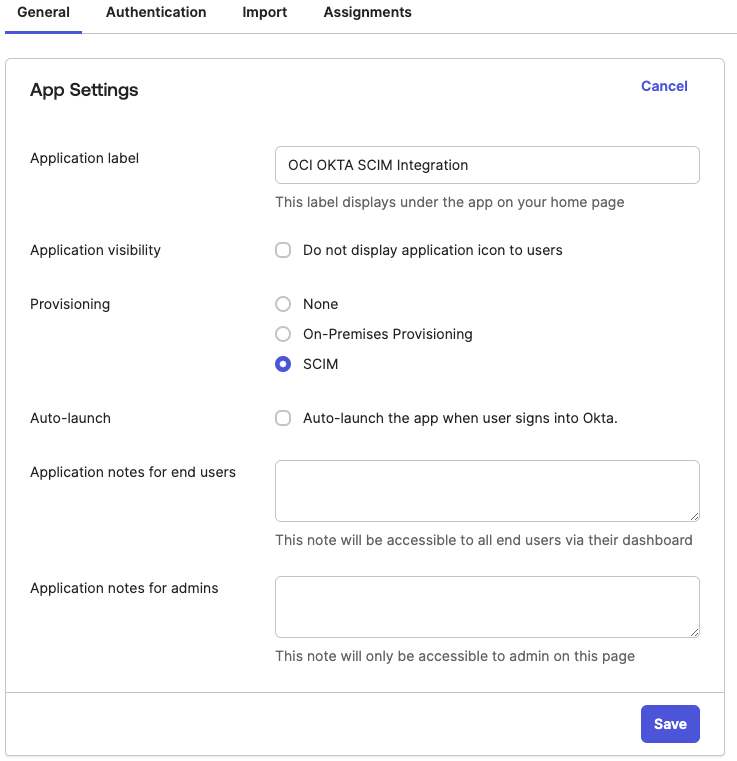Screen dimensions: 737x761
Task: Select the None provisioning radio button
Action: pos(283,304)
